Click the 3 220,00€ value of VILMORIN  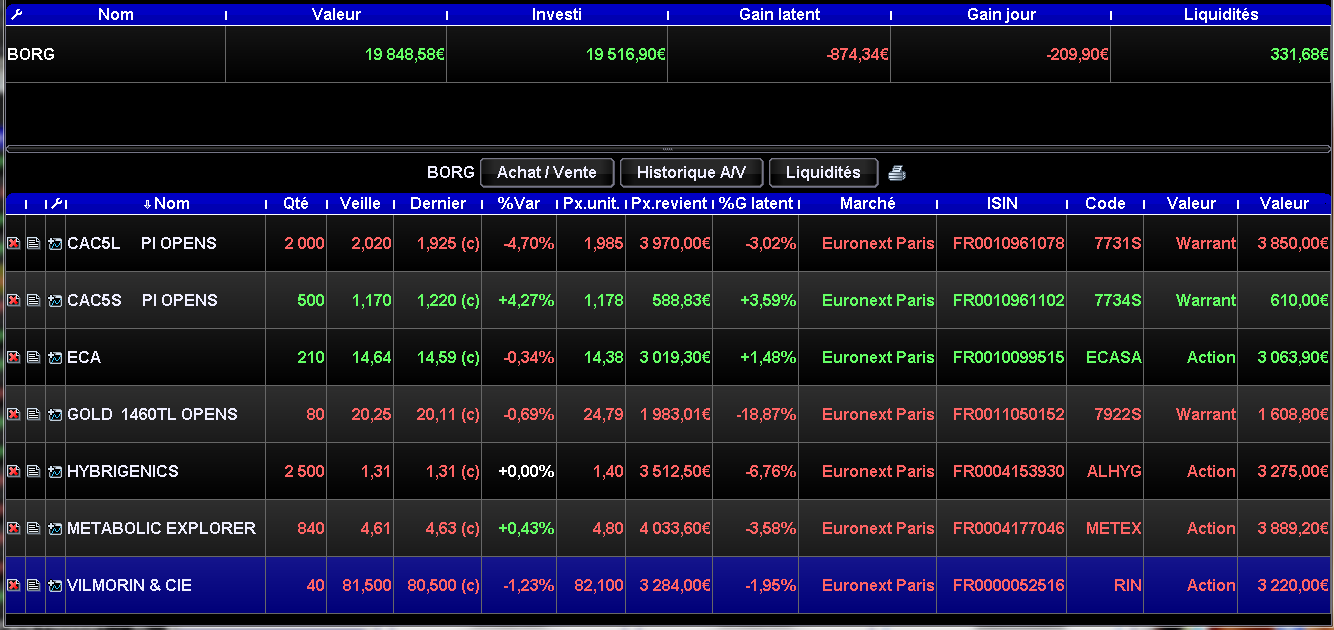click(x=1293, y=585)
